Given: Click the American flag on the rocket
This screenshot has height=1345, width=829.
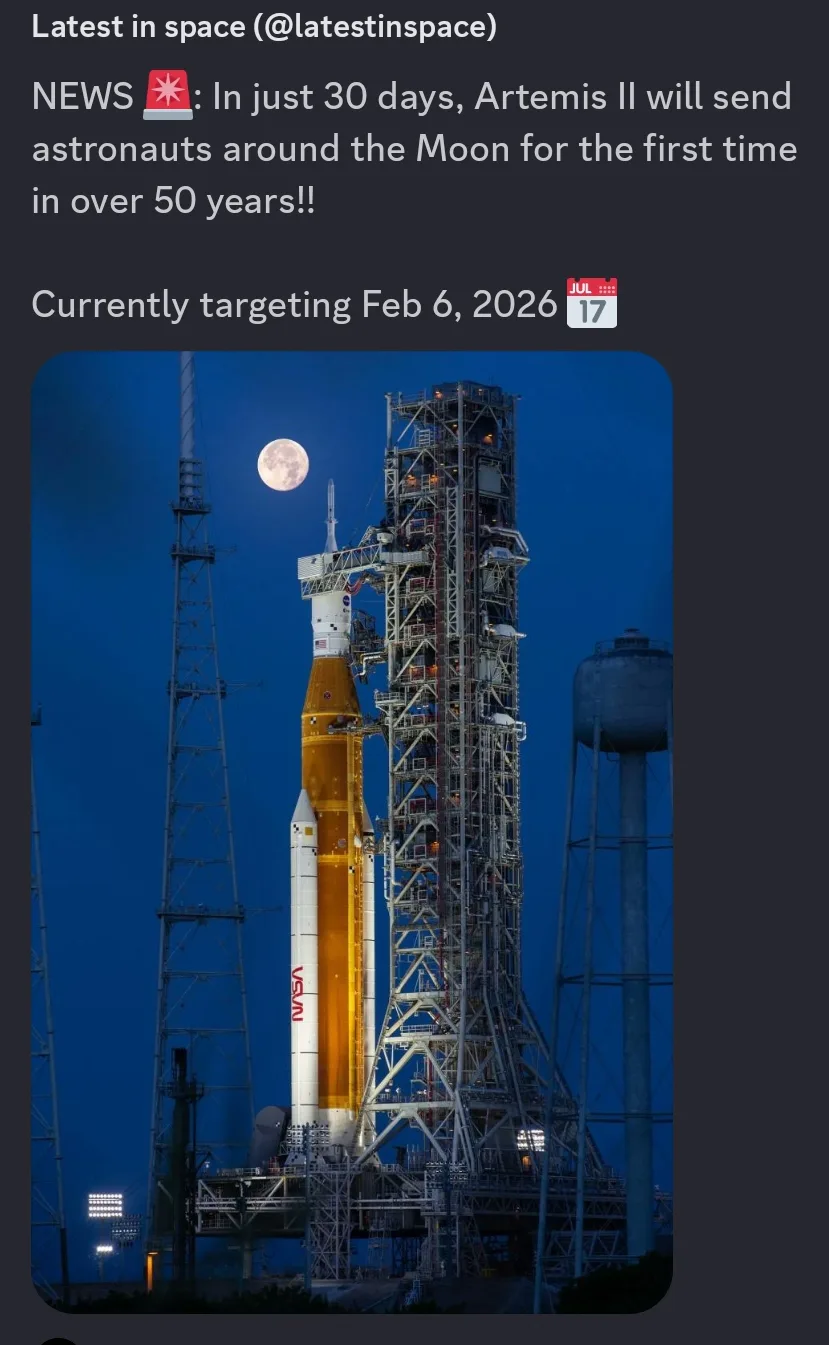Looking at the screenshot, I should [x=321, y=645].
